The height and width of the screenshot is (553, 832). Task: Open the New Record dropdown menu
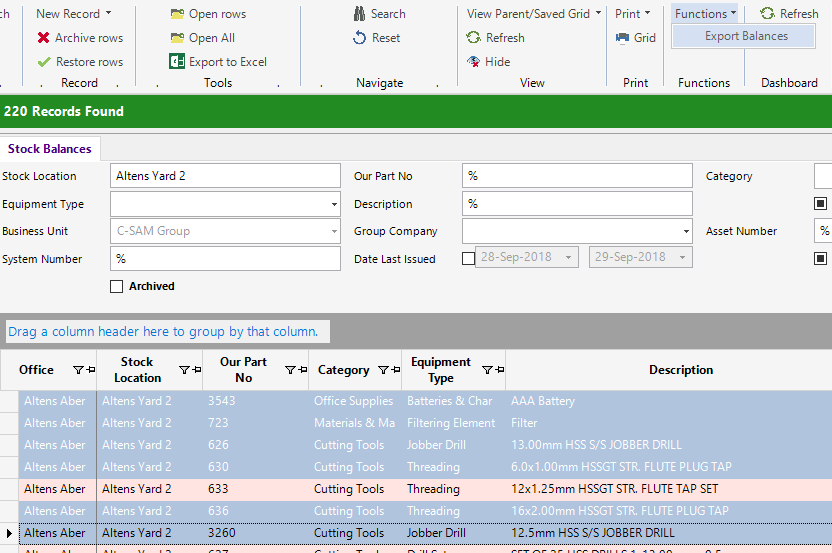[73, 14]
